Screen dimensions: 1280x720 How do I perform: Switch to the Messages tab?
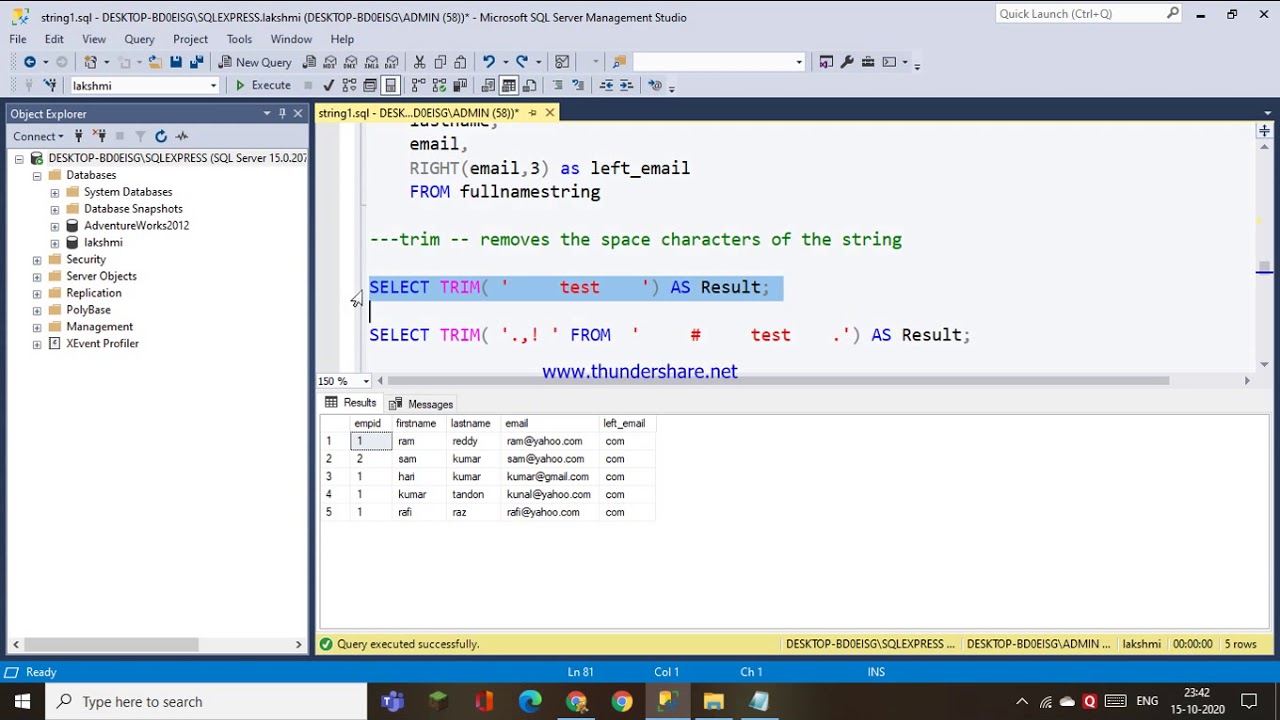coord(421,404)
